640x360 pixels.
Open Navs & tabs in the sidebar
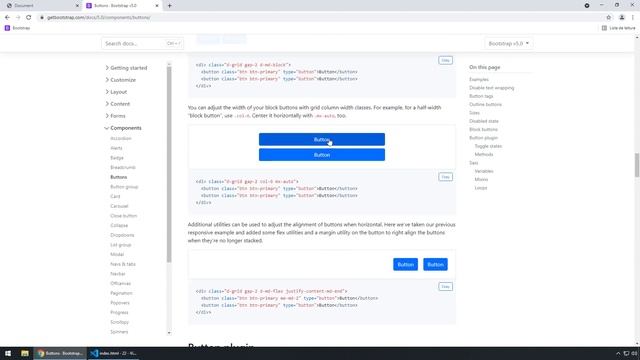click(x=123, y=264)
